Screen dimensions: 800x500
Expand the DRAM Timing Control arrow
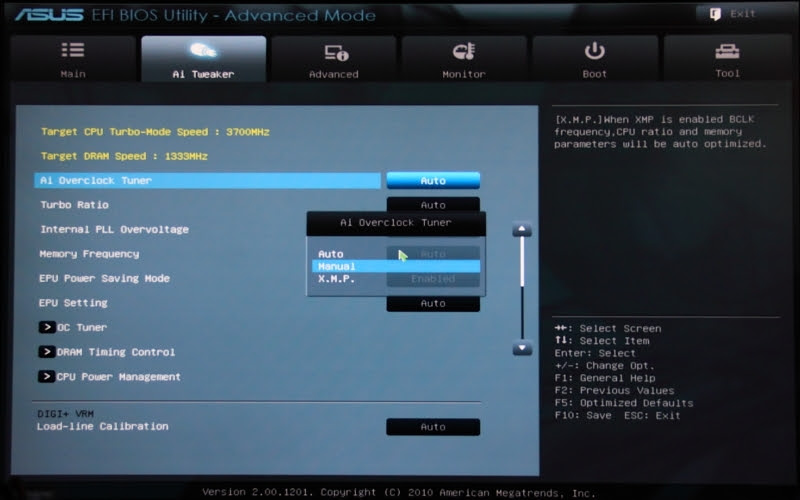(x=47, y=352)
